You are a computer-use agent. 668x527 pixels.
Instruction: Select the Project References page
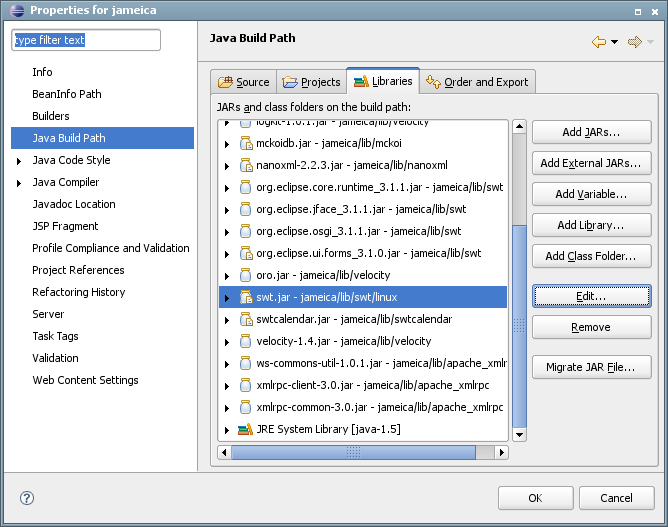click(78, 270)
